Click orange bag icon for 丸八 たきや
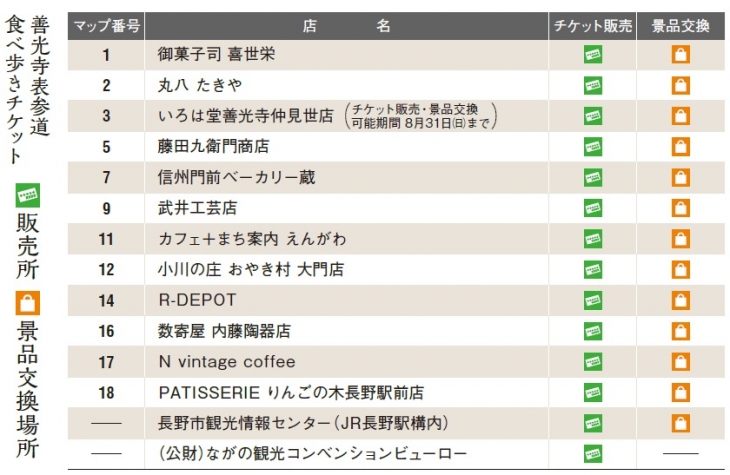This screenshot has height=475, width=730. [681, 85]
